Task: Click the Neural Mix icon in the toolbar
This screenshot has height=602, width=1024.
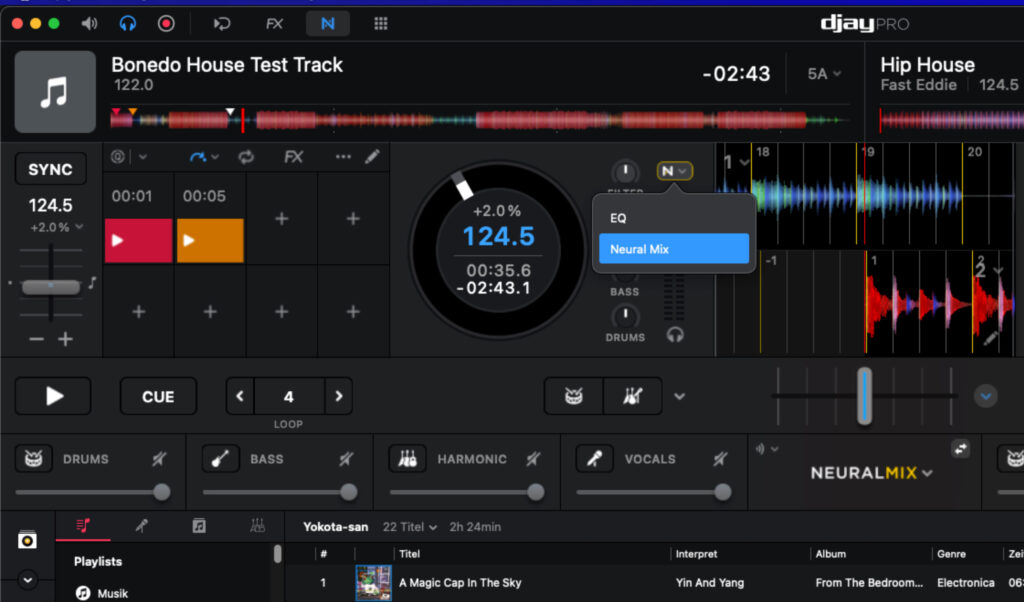Action: pos(327,23)
